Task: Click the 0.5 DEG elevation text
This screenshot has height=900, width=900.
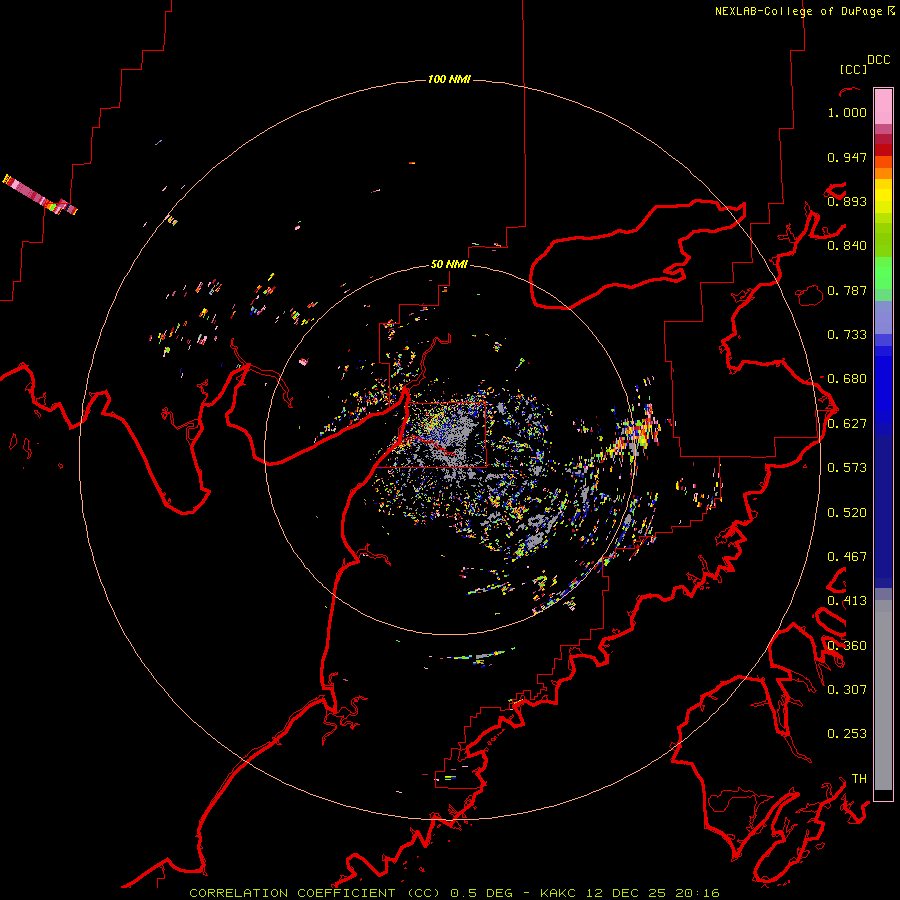Action: (x=481, y=893)
